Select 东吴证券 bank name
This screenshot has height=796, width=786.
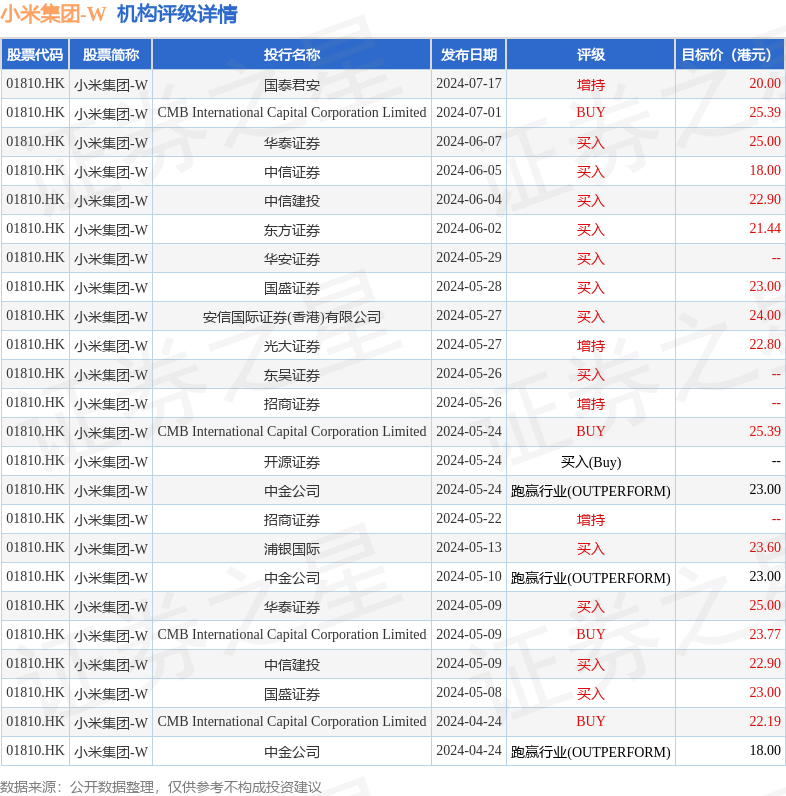coord(291,375)
